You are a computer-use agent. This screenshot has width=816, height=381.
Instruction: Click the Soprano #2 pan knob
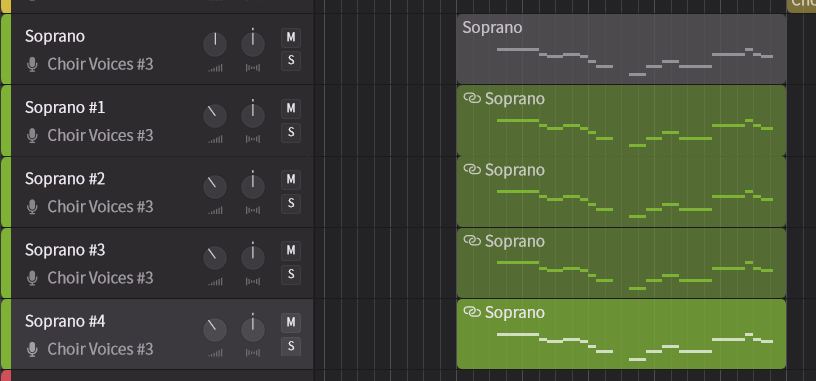click(x=253, y=187)
